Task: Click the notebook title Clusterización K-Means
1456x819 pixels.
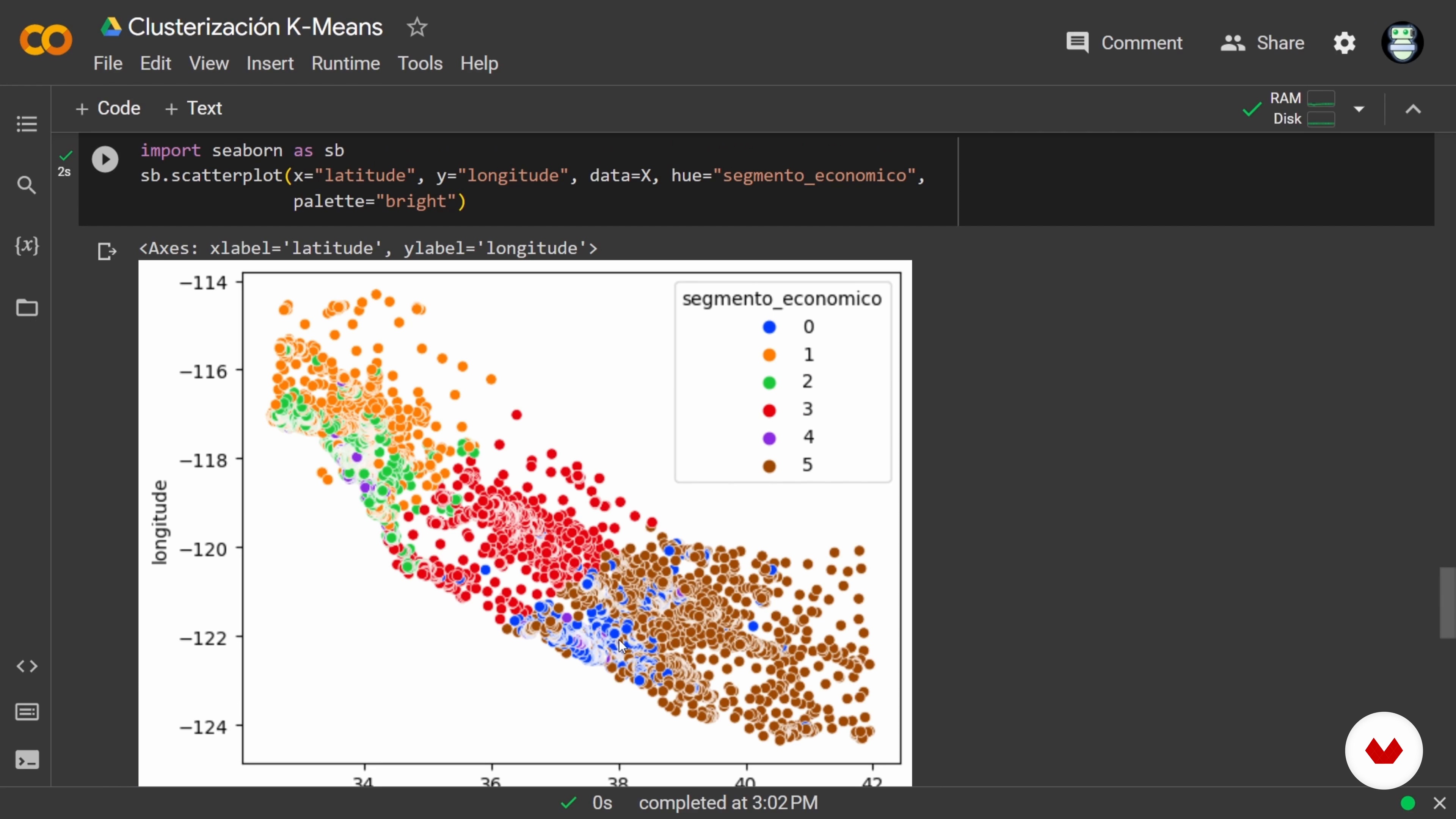Action: tap(255, 27)
